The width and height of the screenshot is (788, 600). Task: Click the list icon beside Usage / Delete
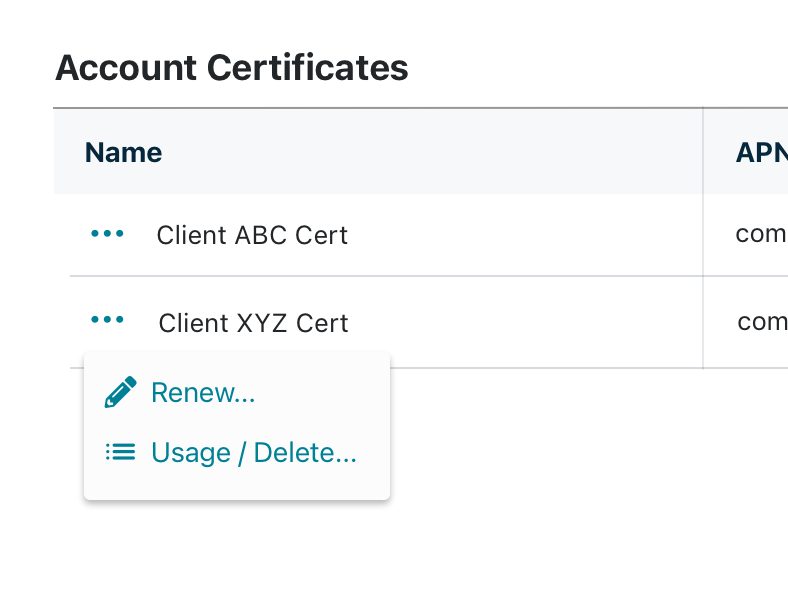tap(120, 452)
